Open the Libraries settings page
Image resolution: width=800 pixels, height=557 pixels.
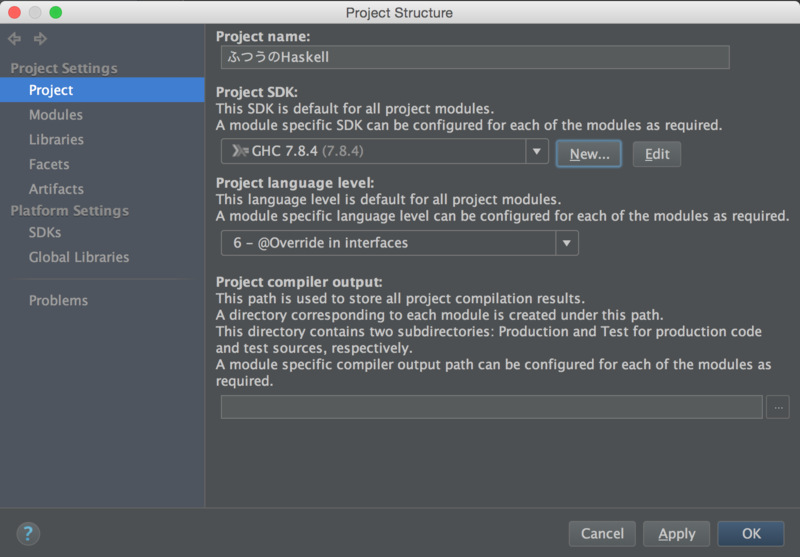pyautogui.click(x=56, y=139)
